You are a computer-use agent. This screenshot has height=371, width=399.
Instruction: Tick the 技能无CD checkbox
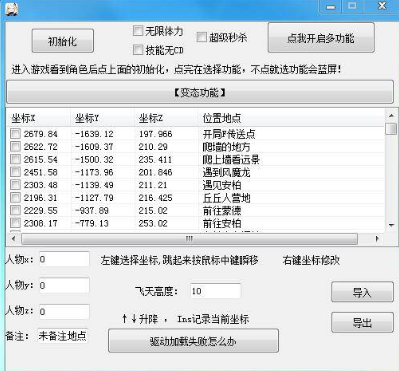coord(138,50)
